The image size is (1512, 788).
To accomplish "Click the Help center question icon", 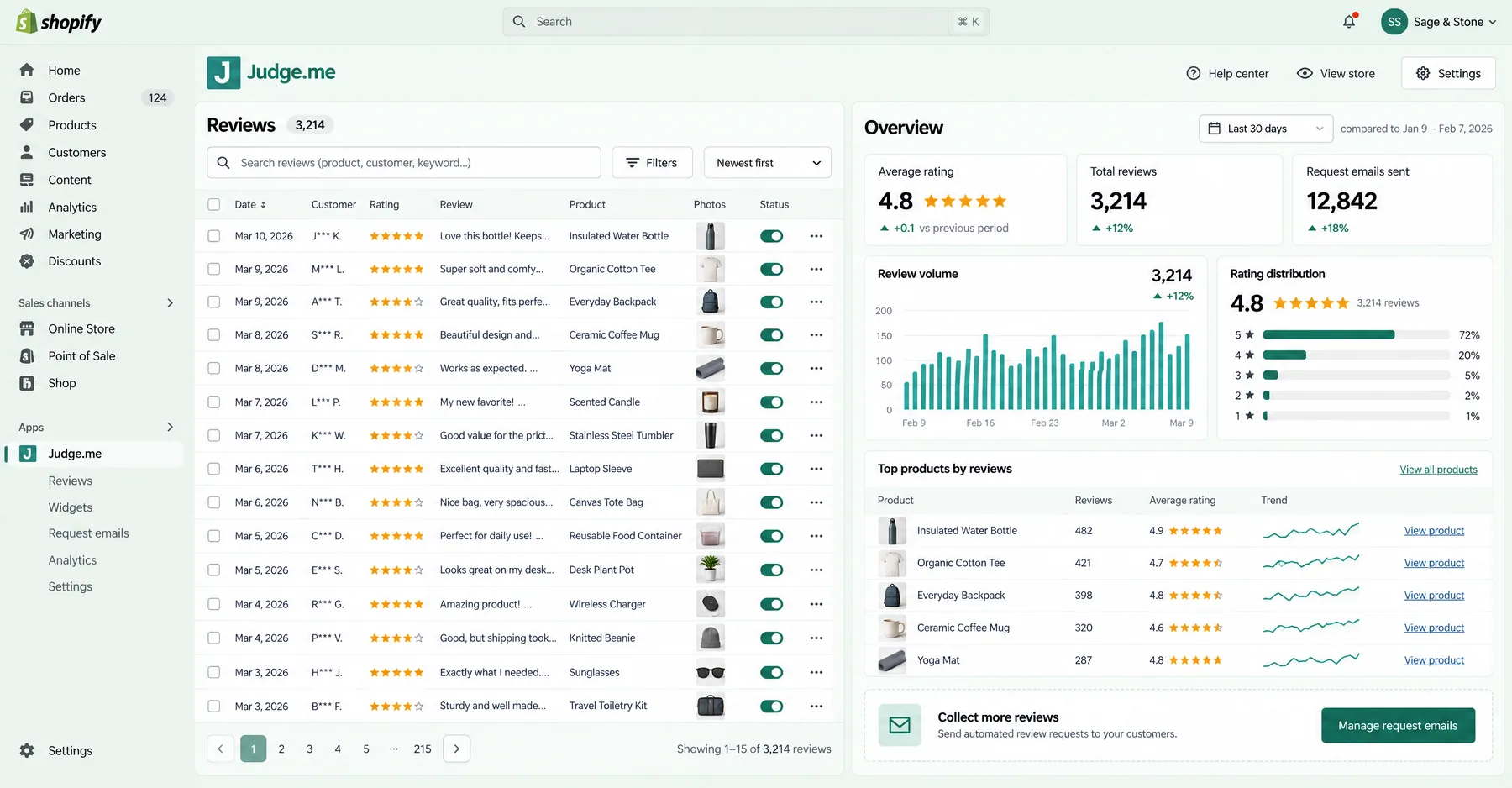I will 1193,74.
